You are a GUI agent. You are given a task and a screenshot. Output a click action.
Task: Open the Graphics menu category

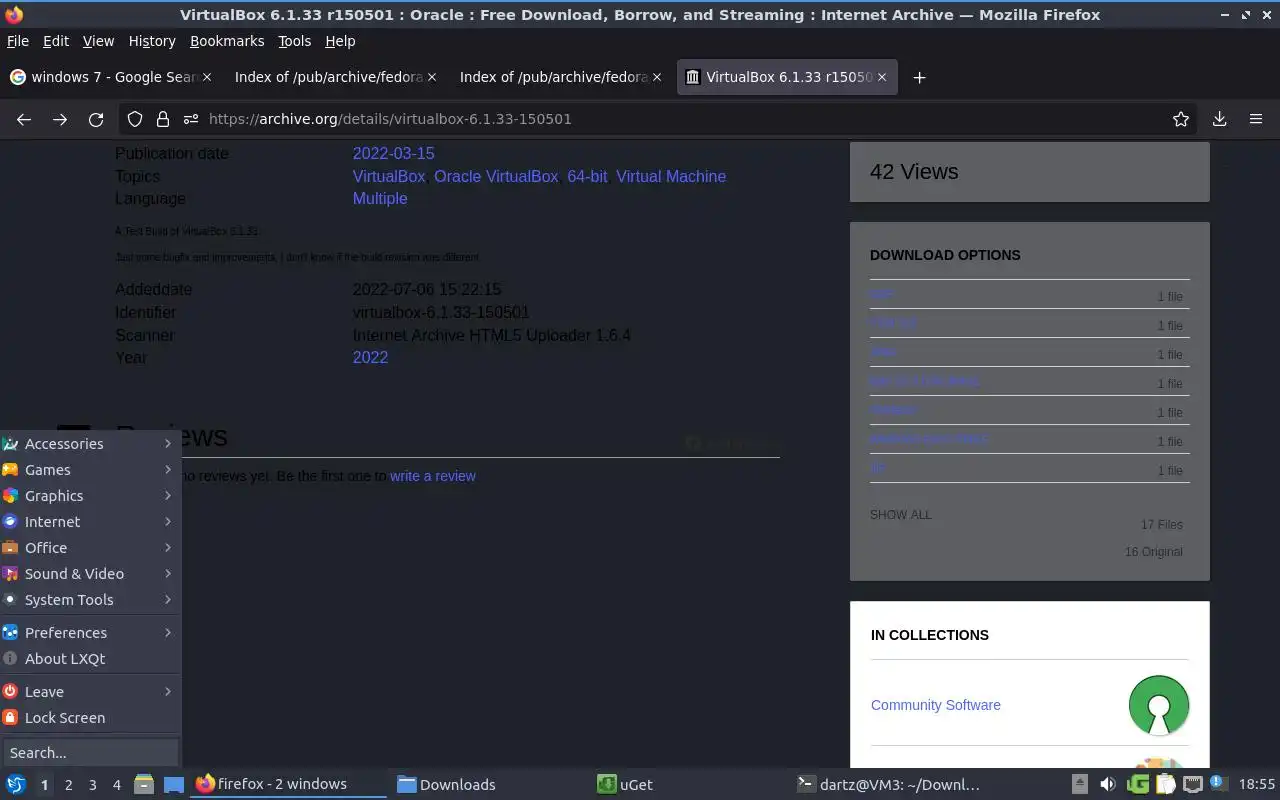[90, 495]
